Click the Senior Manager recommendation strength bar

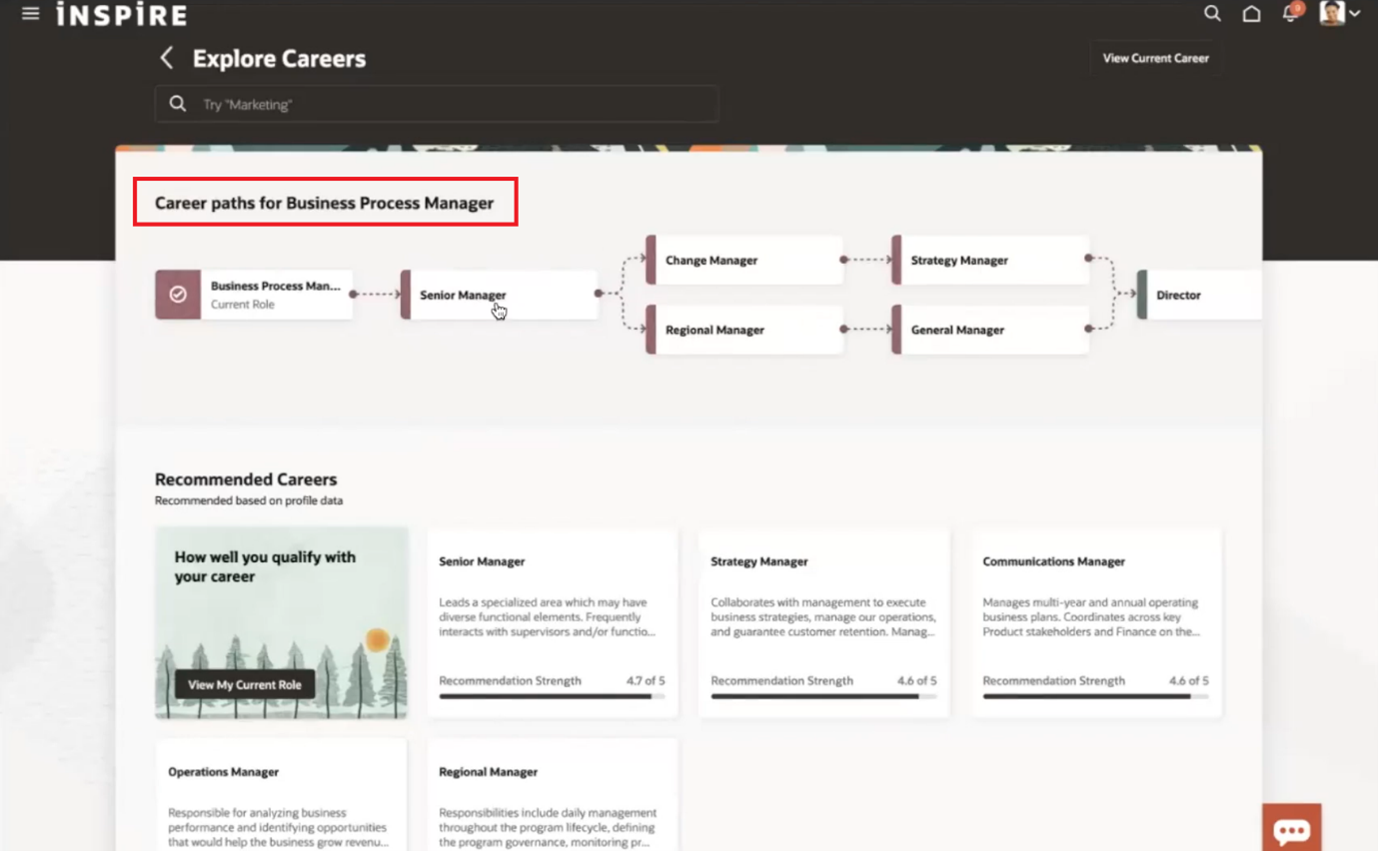pos(551,697)
